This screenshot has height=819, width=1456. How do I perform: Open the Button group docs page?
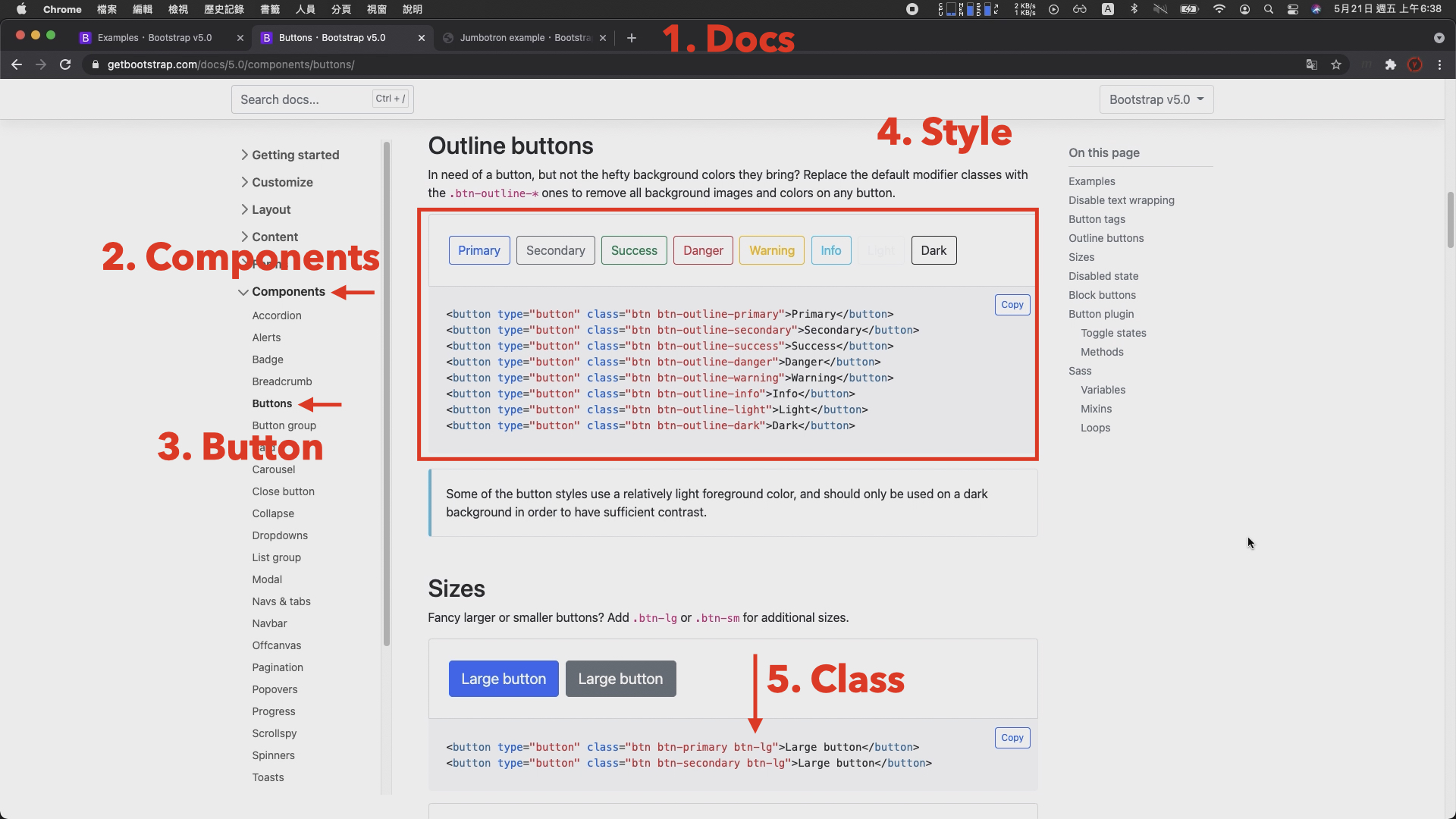pos(284,425)
